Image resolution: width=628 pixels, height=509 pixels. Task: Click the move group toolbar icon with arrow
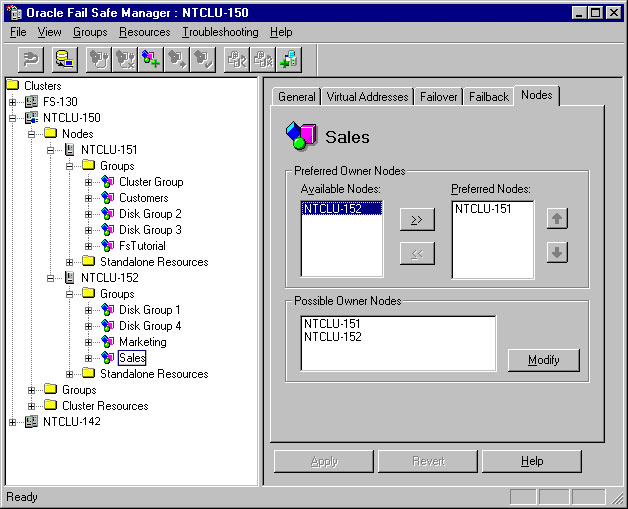tap(177, 60)
